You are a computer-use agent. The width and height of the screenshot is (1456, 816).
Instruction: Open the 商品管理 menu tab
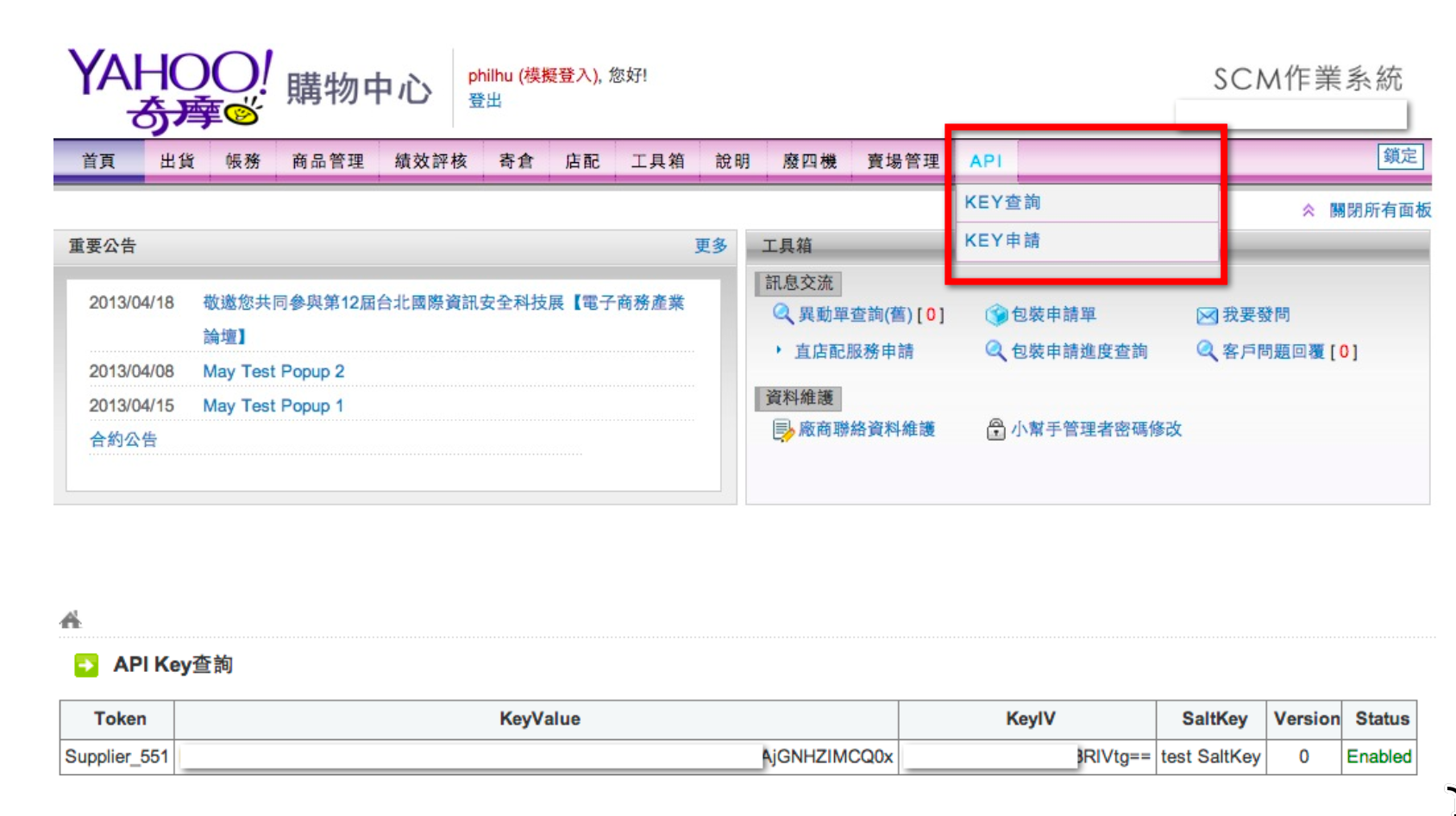pos(328,161)
